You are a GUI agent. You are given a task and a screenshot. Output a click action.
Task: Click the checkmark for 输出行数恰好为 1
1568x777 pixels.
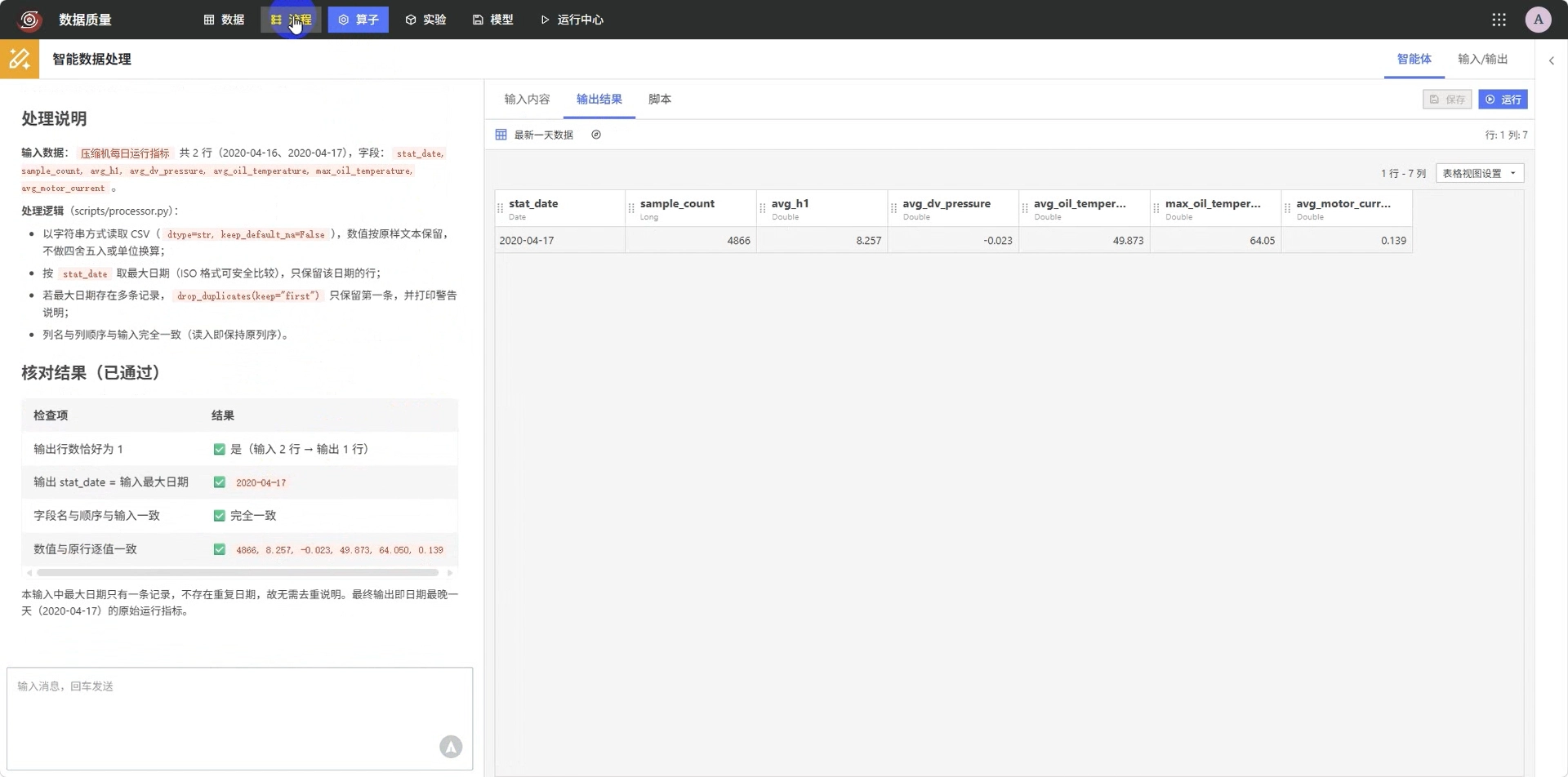[219, 449]
